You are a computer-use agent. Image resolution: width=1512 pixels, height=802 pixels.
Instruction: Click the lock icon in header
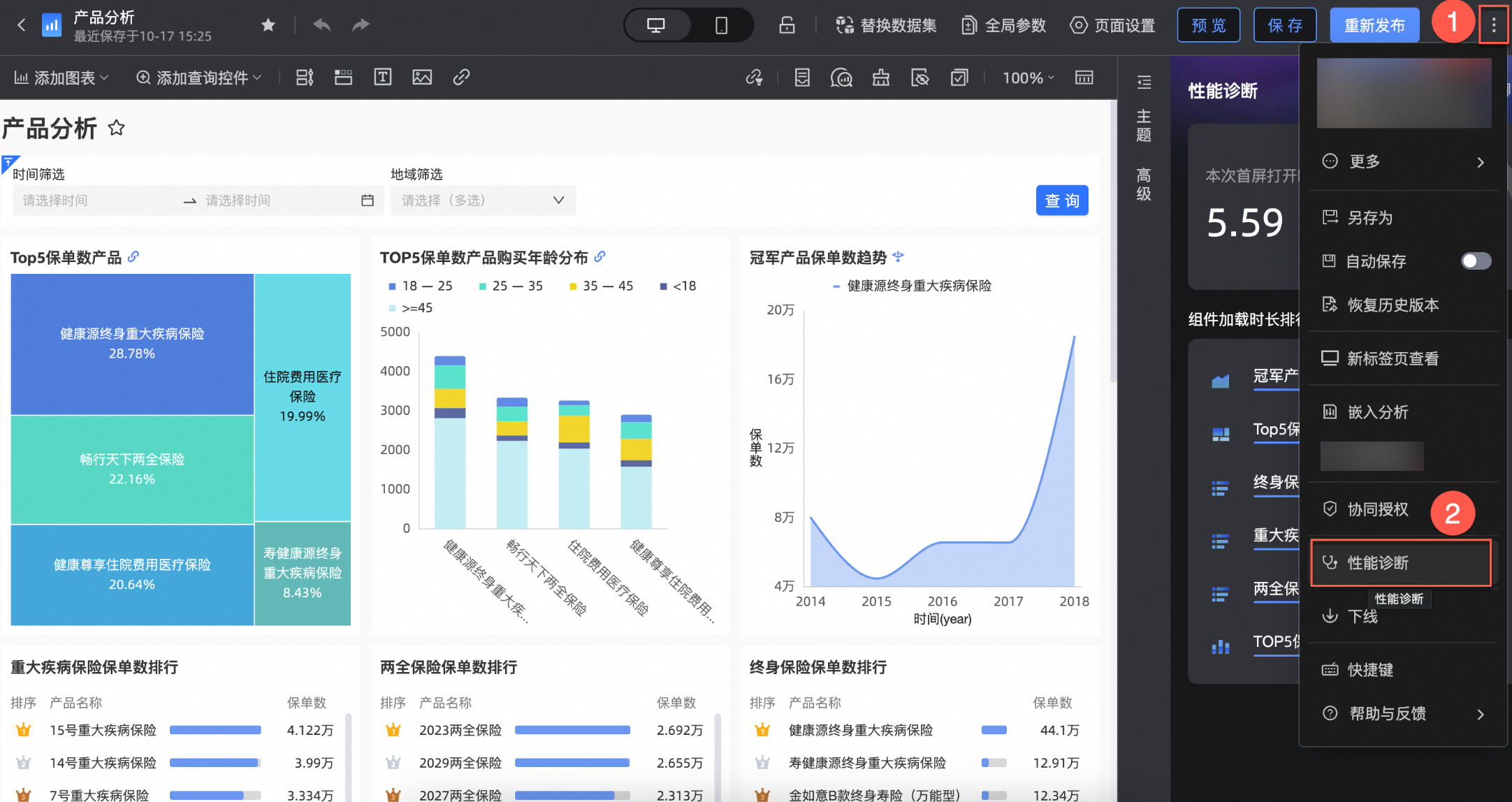point(787,26)
